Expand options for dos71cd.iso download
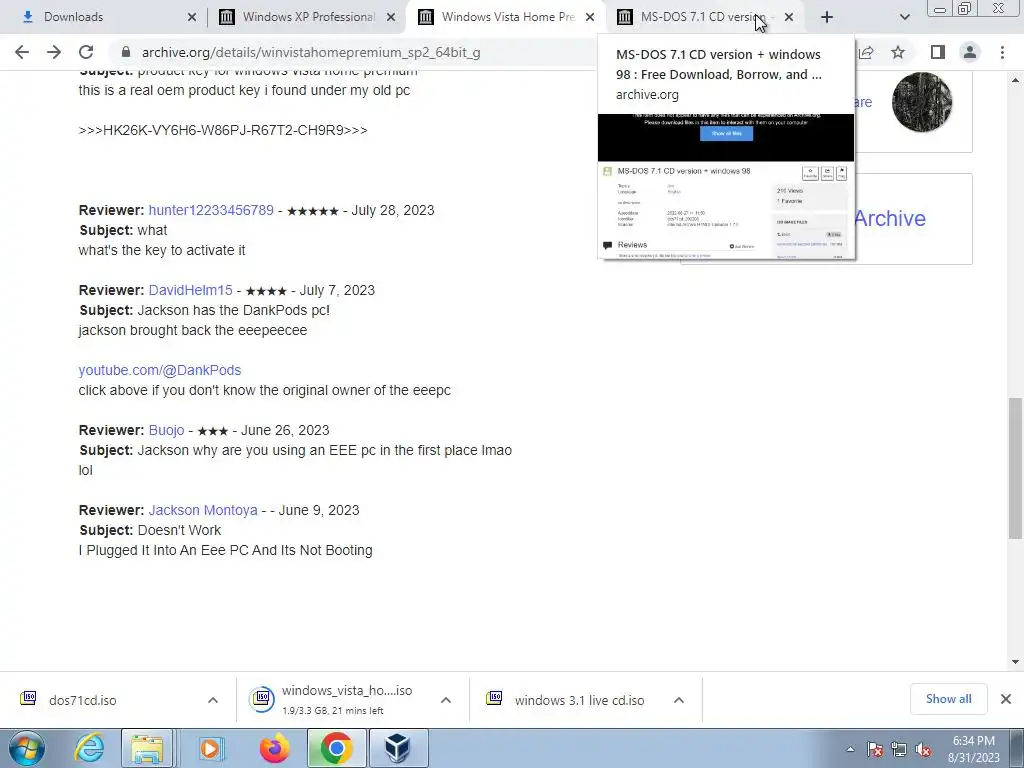Screen dimensions: 1024x768 point(213,700)
